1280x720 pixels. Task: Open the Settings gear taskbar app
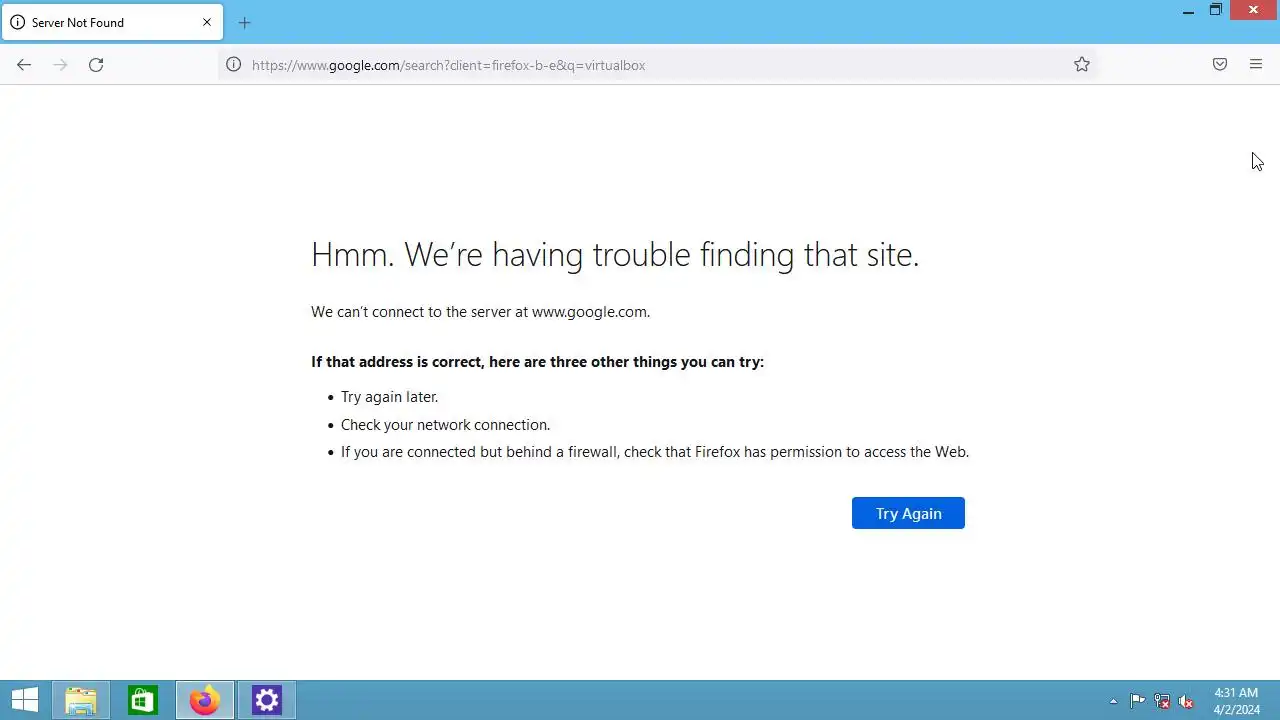pyautogui.click(x=267, y=700)
